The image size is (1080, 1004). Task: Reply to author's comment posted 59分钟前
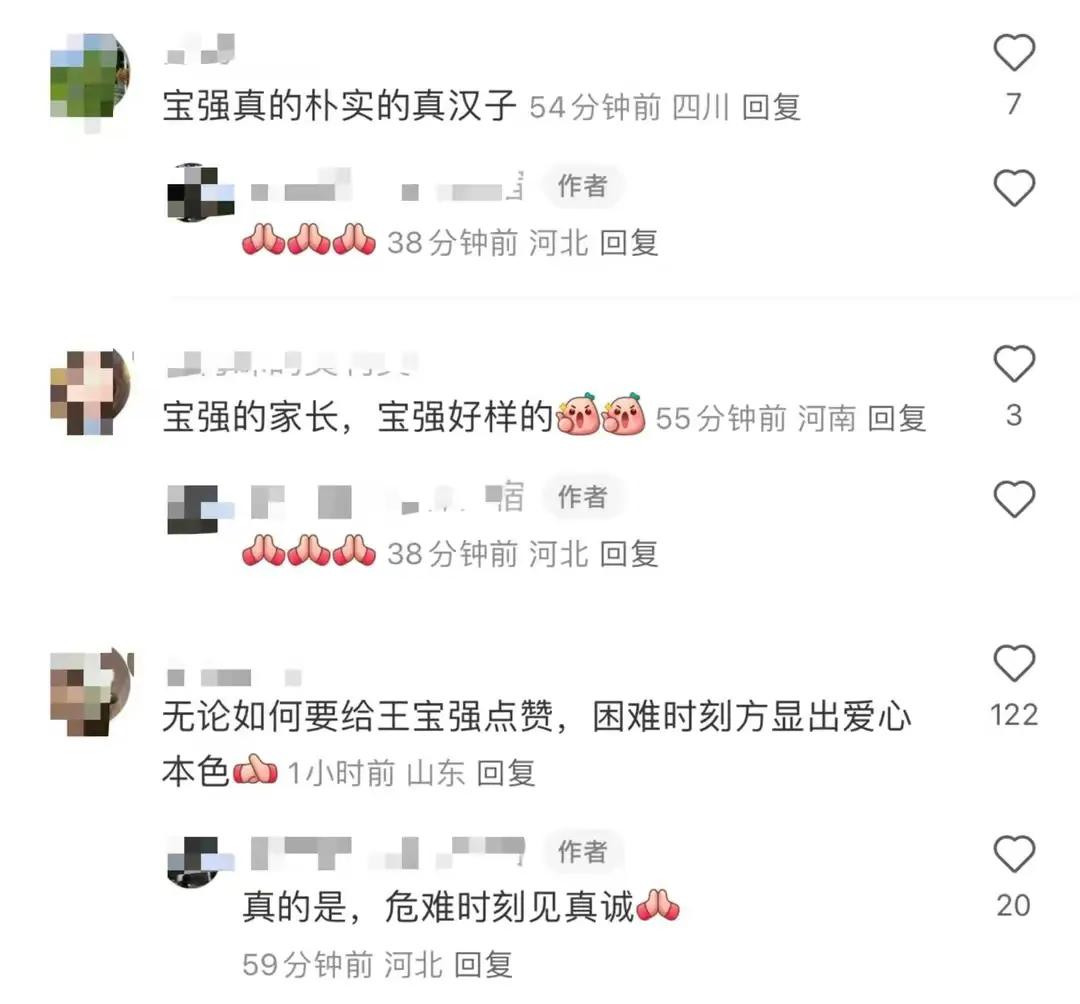click(x=484, y=964)
